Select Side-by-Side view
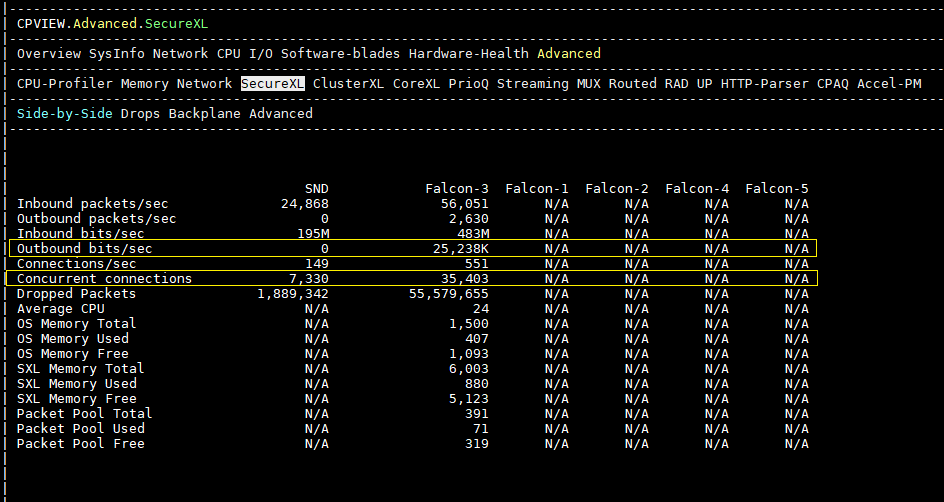Image resolution: width=944 pixels, height=502 pixels. (64, 113)
